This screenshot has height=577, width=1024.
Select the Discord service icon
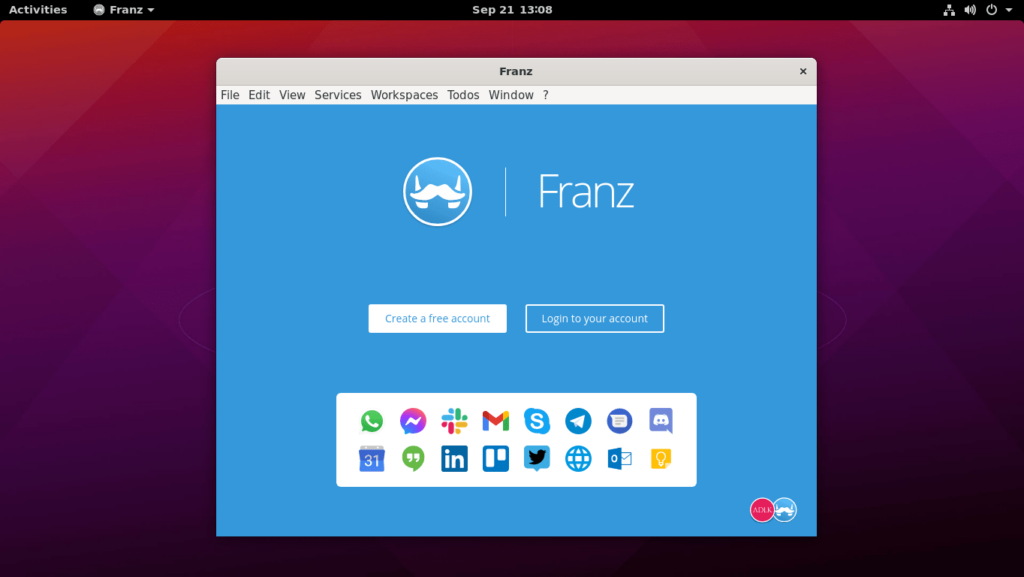pos(661,421)
